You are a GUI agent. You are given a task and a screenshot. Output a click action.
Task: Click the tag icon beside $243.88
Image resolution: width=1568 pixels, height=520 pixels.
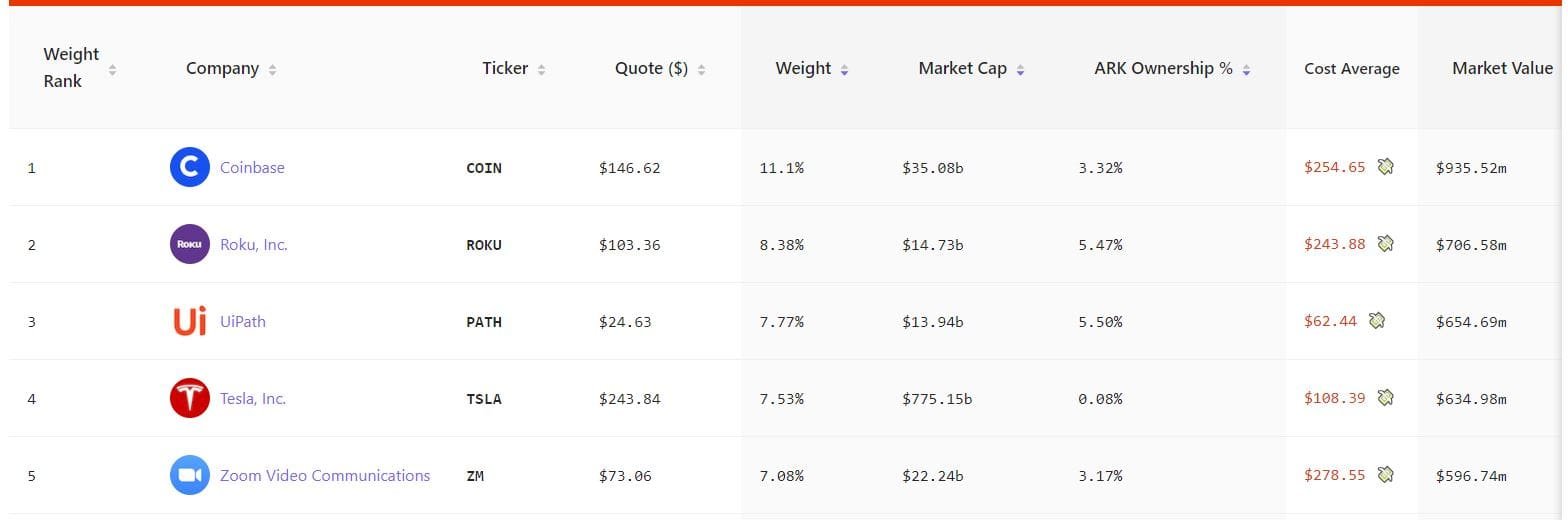[x=1385, y=244]
